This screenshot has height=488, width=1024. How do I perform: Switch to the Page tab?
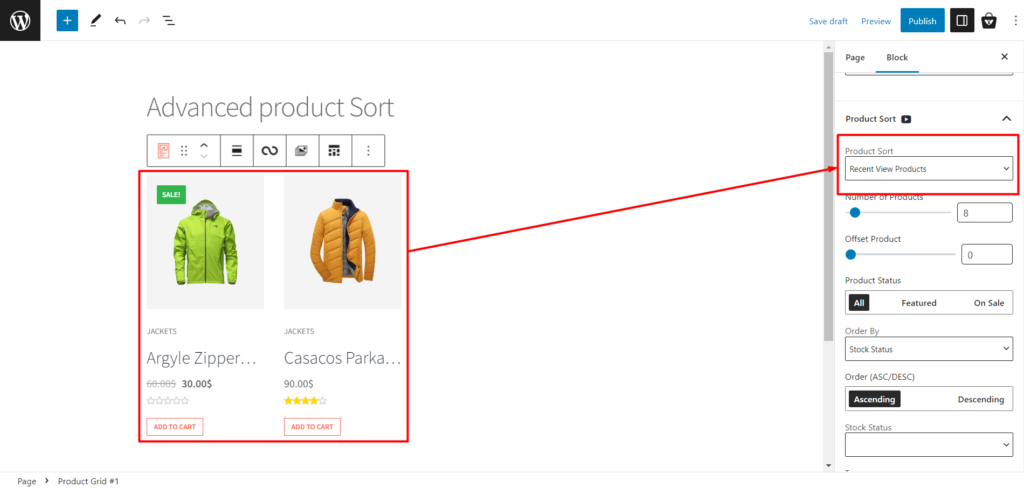[x=855, y=57]
